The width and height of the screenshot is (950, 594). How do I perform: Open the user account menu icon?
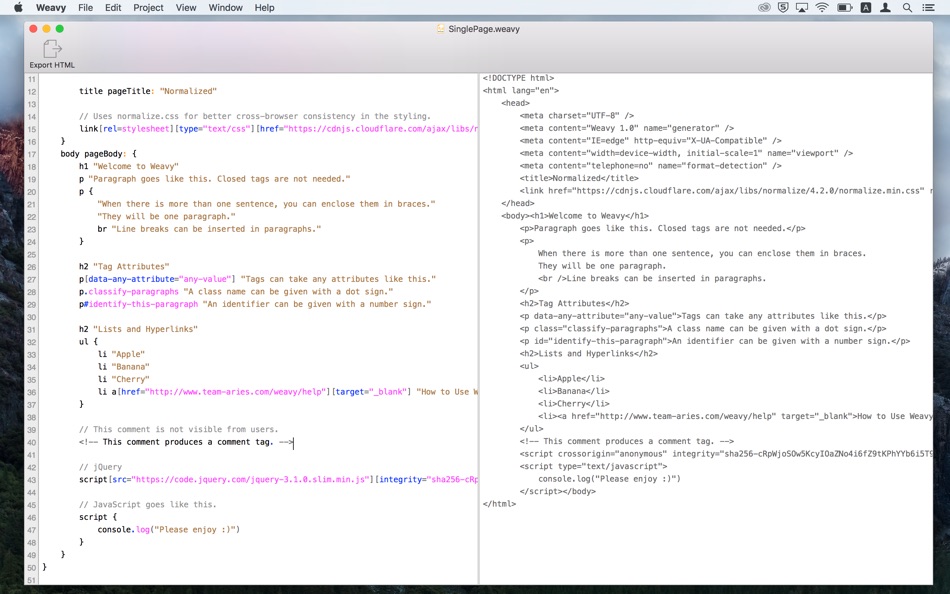coord(886,8)
